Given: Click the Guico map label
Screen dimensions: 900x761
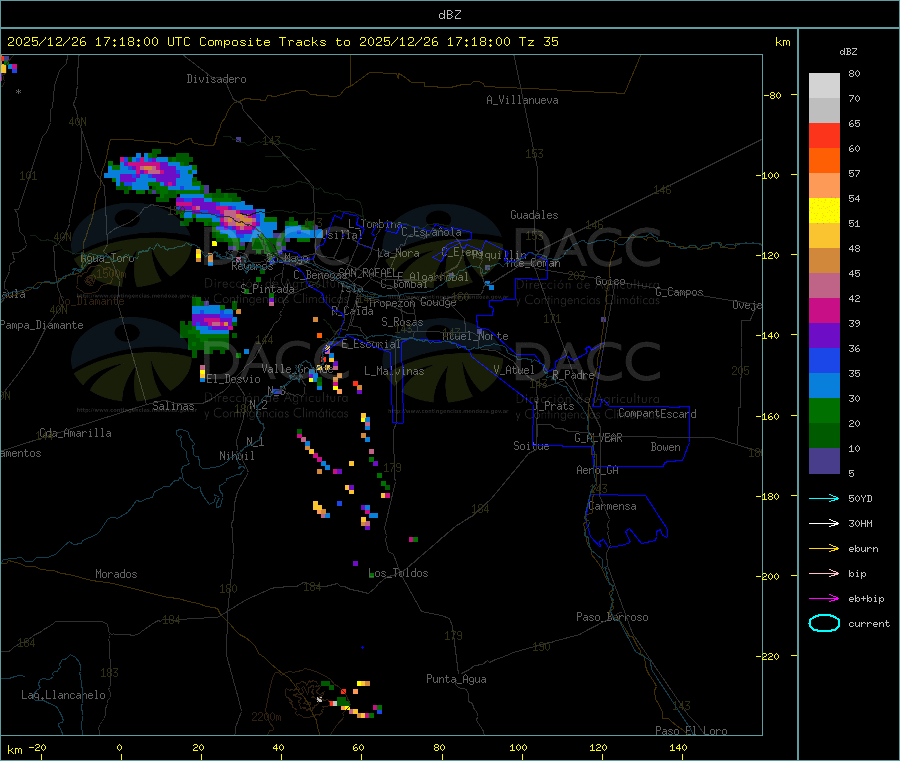Looking at the screenshot, I should pyautogui.click(x=610, y=281).
